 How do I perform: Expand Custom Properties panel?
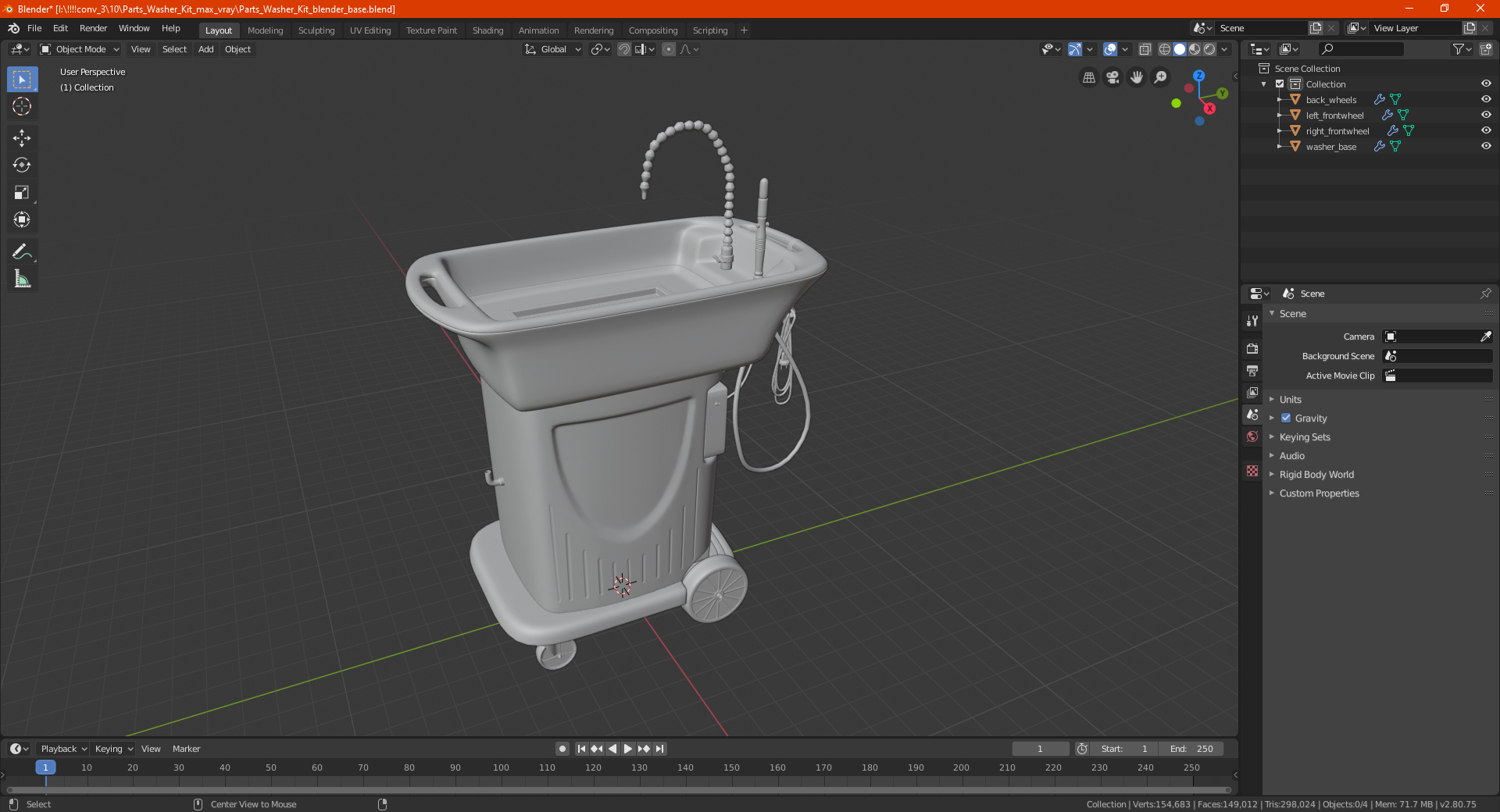pos(1319,493)
